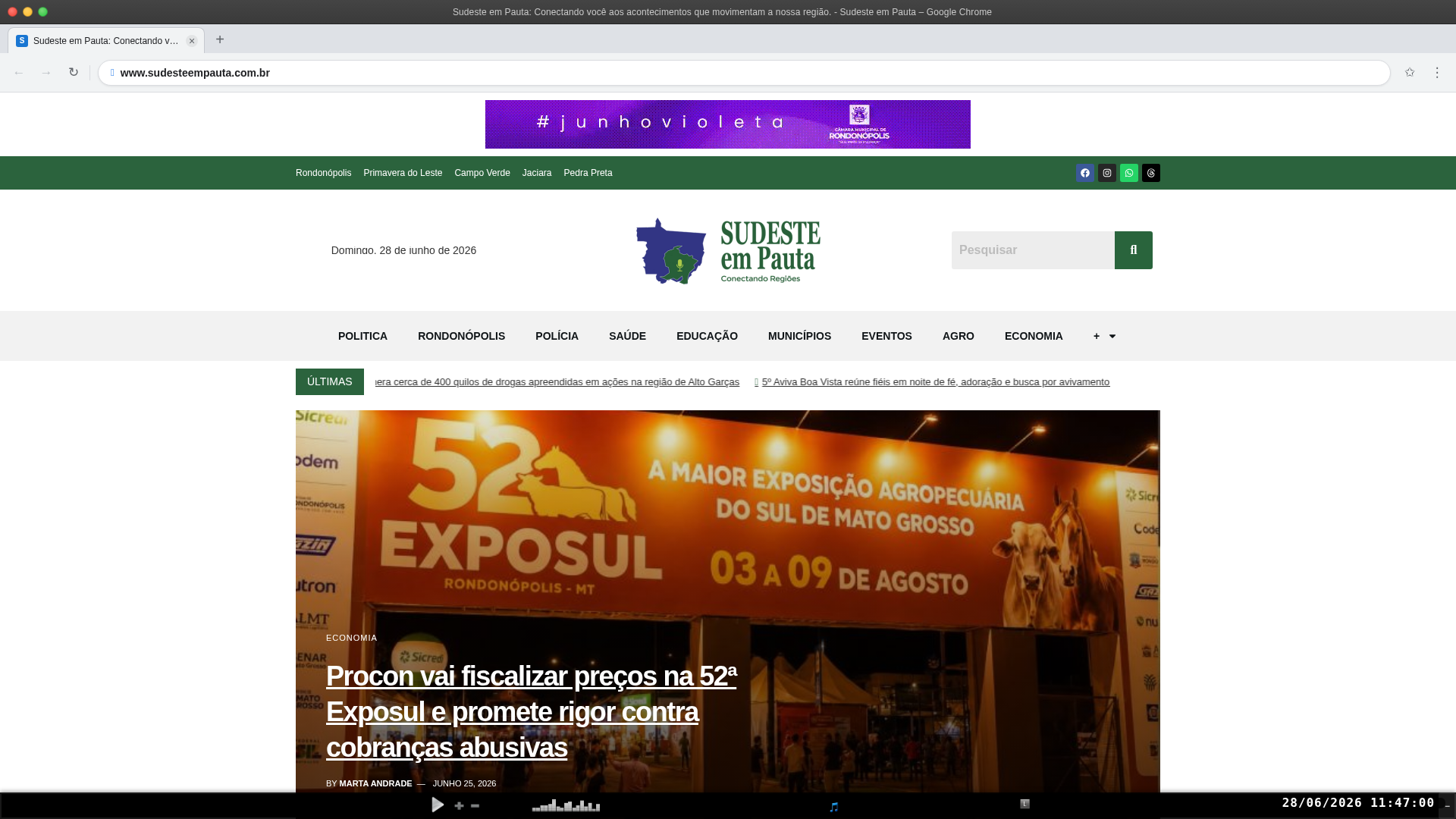1456x819 pixels.
Task: Open the Threads social icon
Action: click(1151, 173)
